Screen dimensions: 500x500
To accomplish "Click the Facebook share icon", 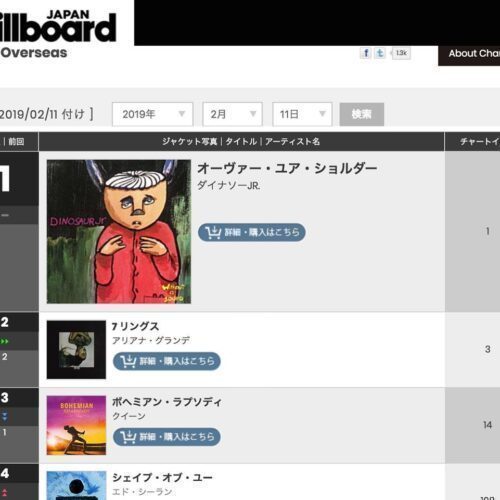I will 366,53.
